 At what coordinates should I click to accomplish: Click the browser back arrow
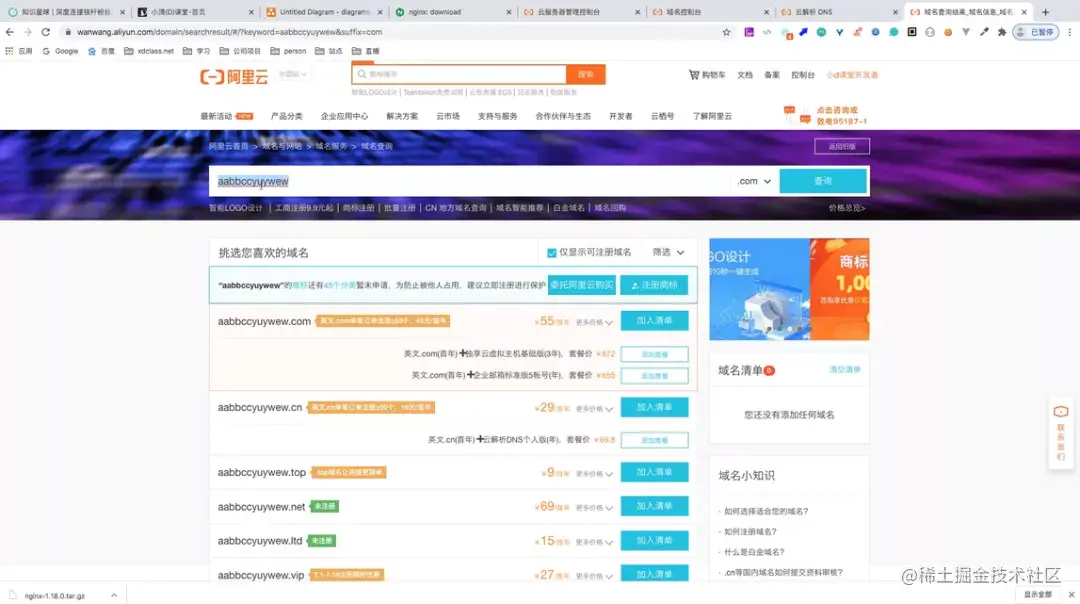click(10, 31)
